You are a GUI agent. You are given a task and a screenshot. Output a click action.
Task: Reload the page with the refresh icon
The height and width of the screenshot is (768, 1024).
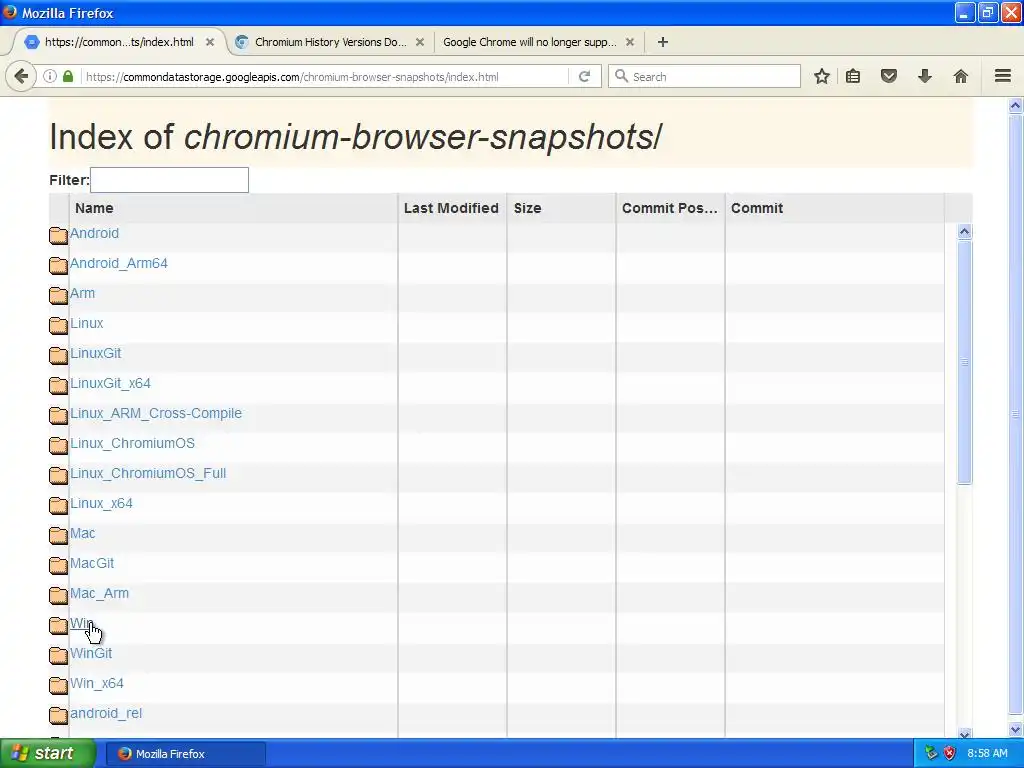[584, 76]
